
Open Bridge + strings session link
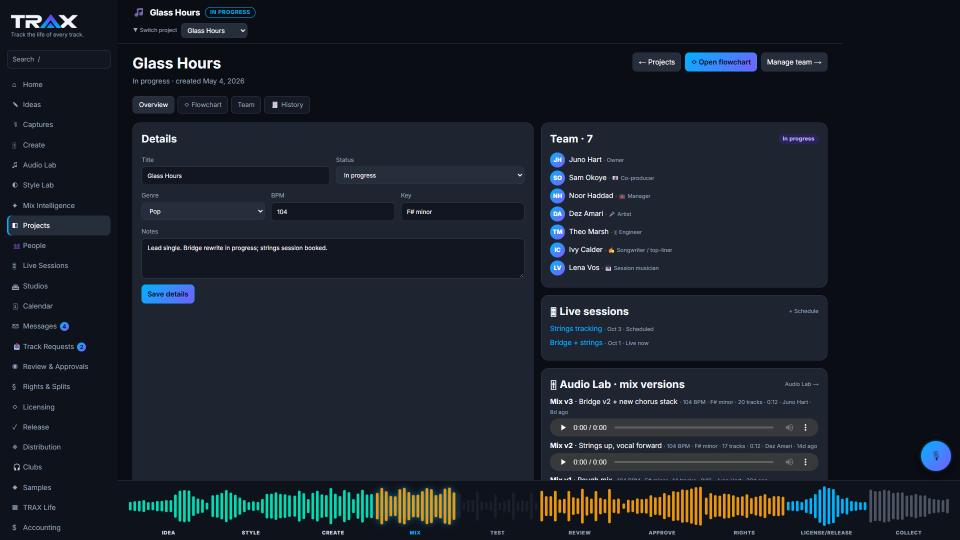pyautogui.click(x=576, y=343)
